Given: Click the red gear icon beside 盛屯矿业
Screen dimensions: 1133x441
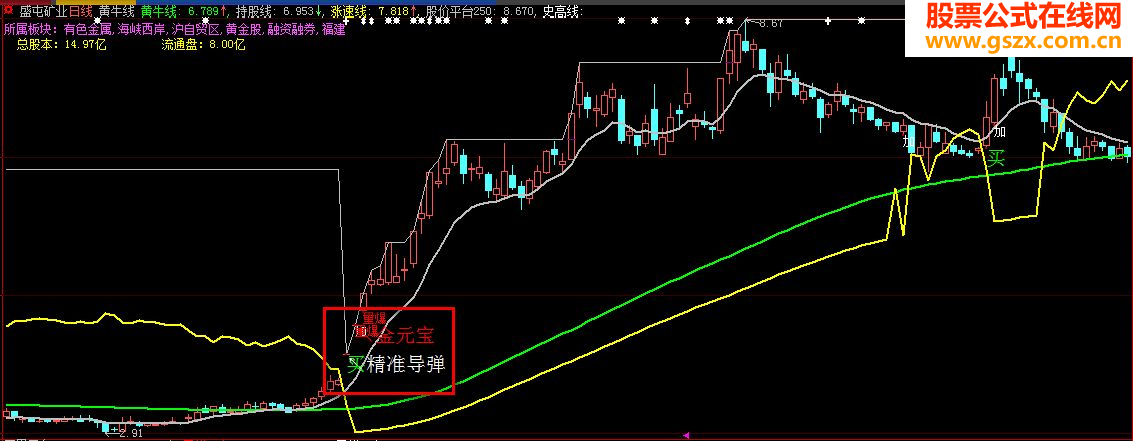Looking at the screenshot, I should point(9,12).
